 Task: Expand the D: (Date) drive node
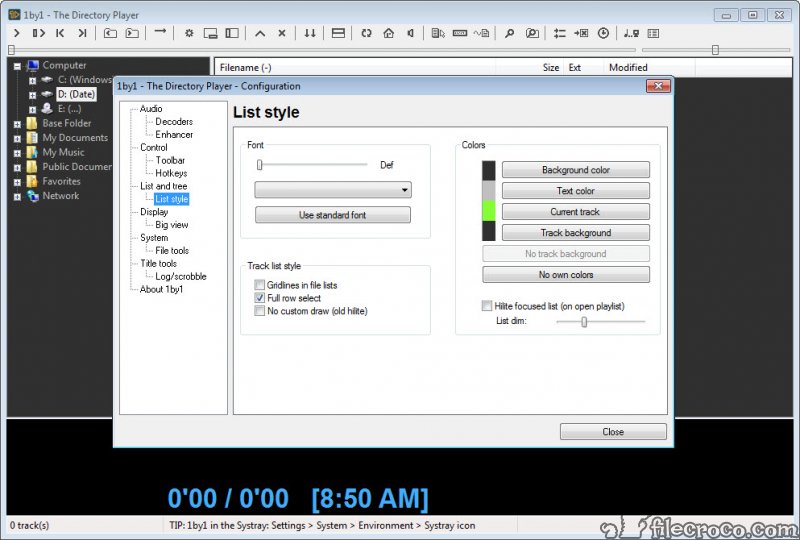32,95
